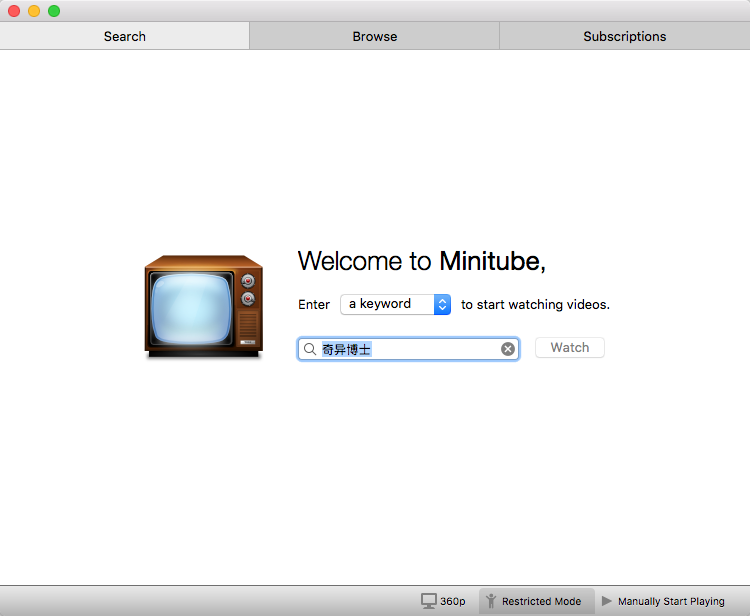Click the search text field
Viewport: 750px width, 616px height.
[x=408, y=349]
